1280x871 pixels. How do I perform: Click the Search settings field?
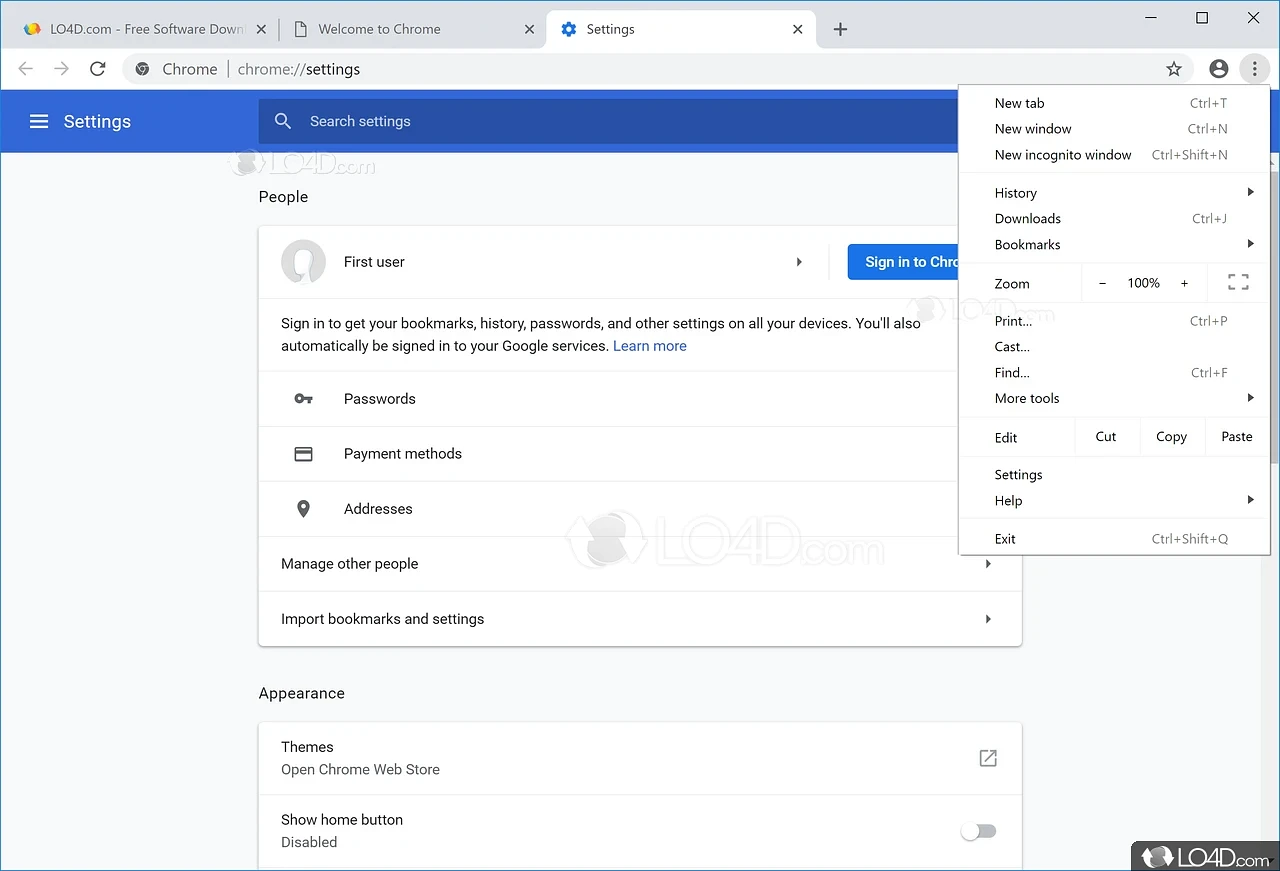(600, 121)
